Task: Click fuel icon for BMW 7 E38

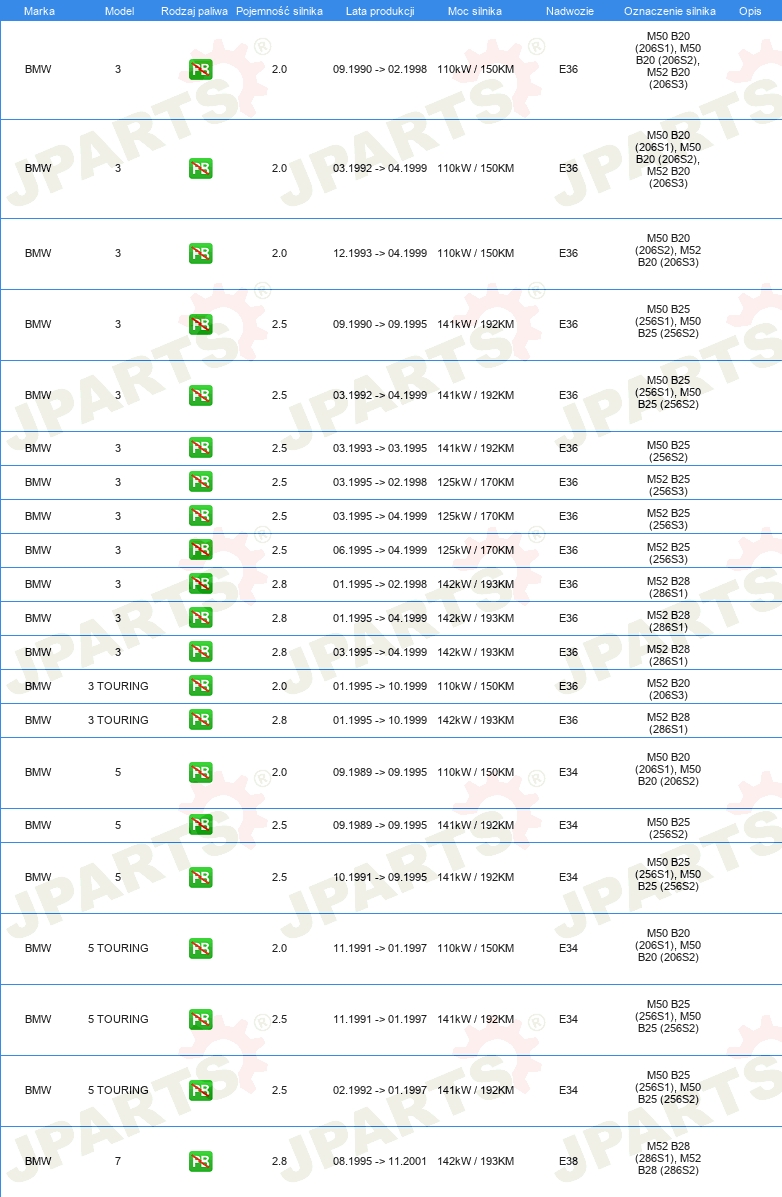Action: (x=201, y=1162)
